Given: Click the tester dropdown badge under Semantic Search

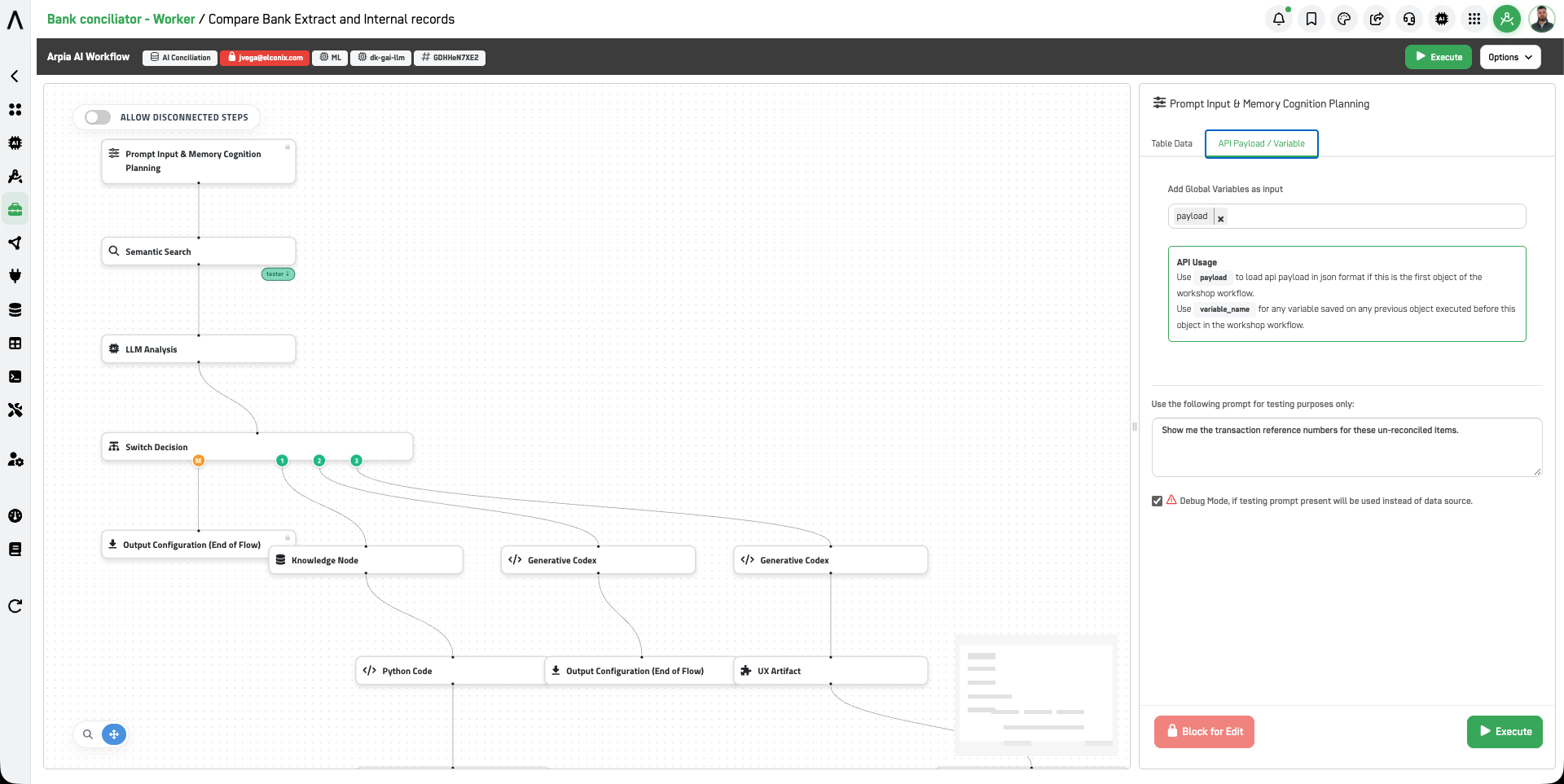Looking at the screenshot, I should pos(278,274).
